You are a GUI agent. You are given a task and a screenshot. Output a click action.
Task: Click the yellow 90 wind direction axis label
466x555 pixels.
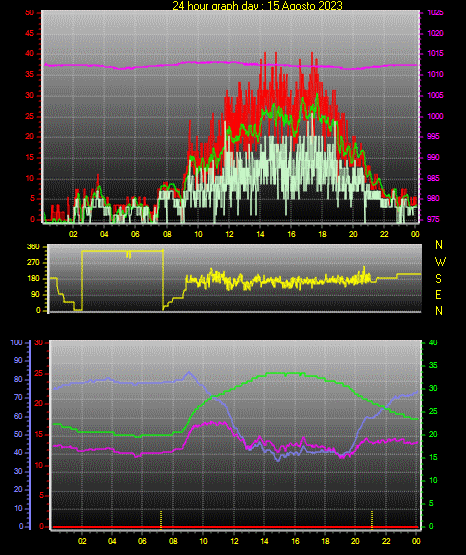coord(35,294)
